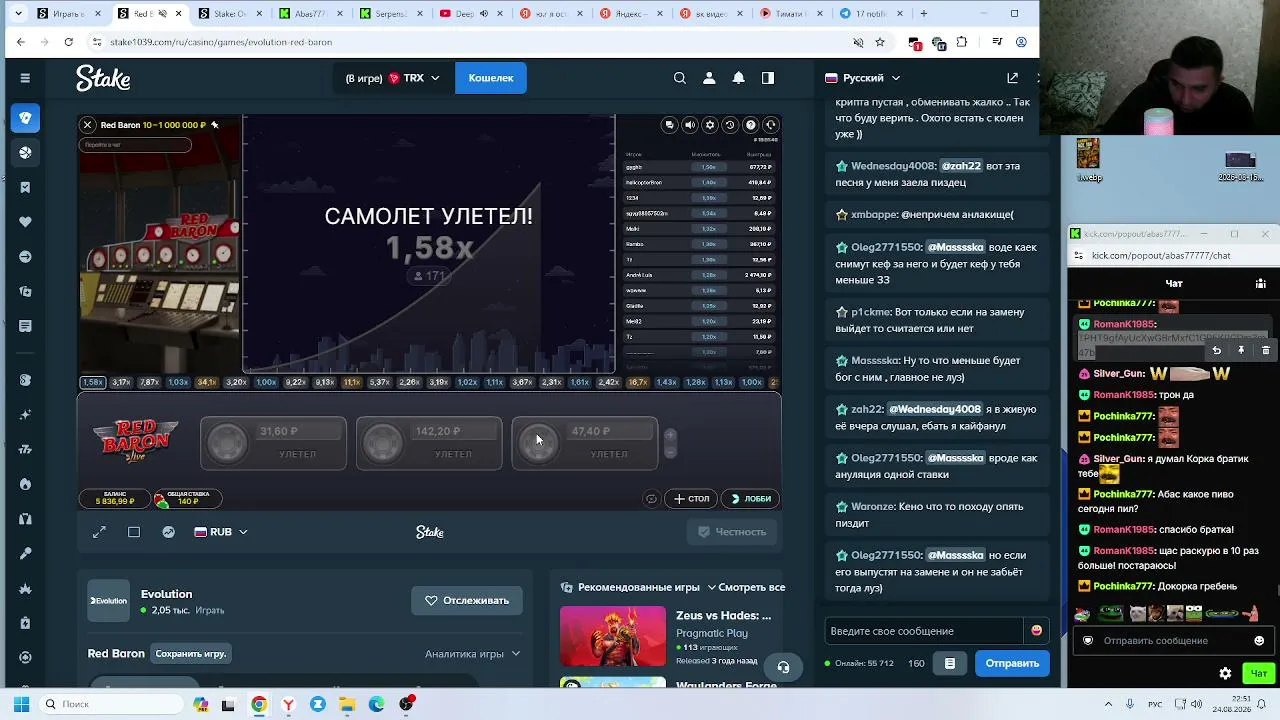Open live stats chart icon
The width and height of the screenshot is (1280, 720).
pos(169,532)
